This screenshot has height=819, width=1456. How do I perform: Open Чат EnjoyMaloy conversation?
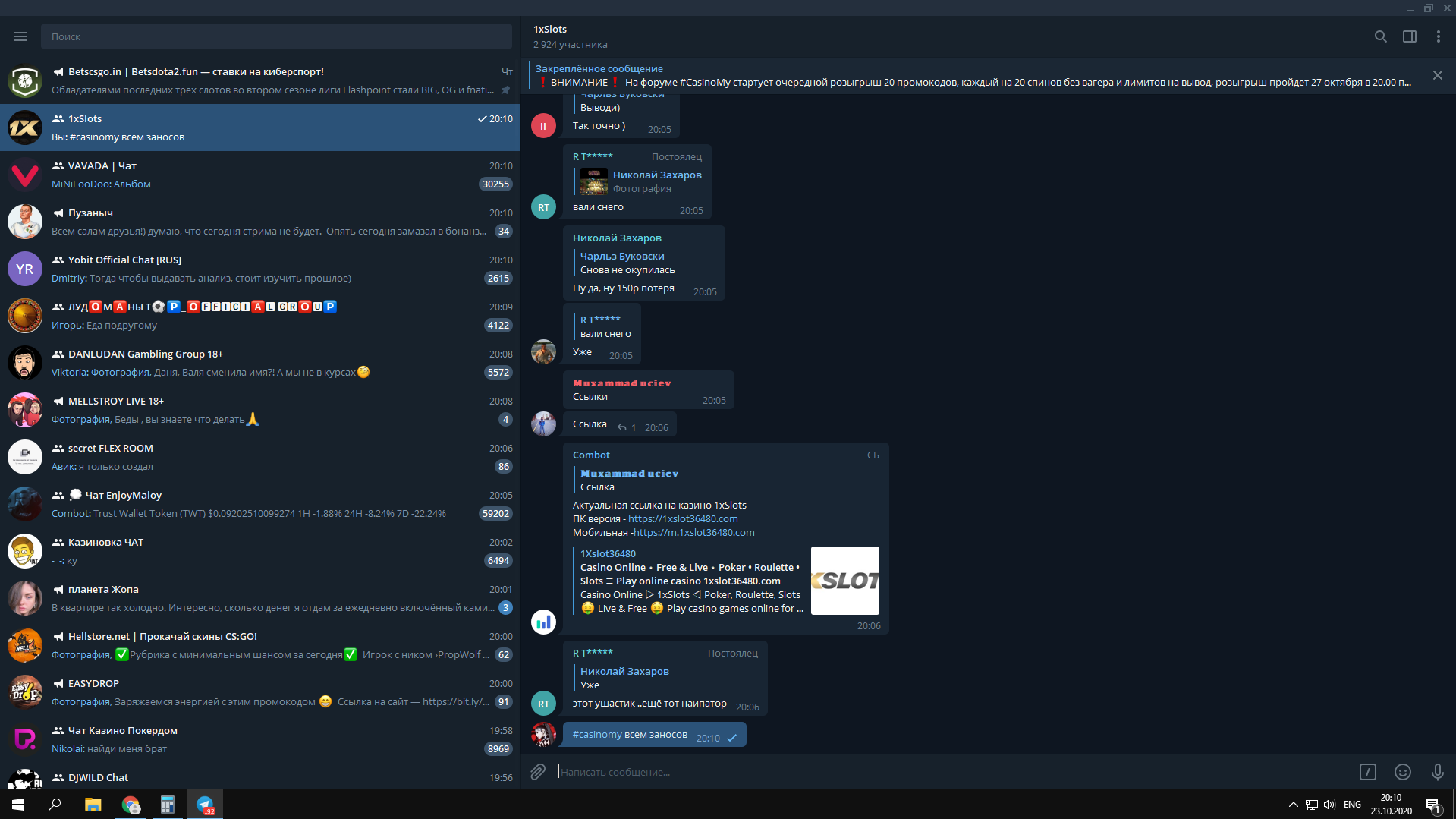click(260, 504)
